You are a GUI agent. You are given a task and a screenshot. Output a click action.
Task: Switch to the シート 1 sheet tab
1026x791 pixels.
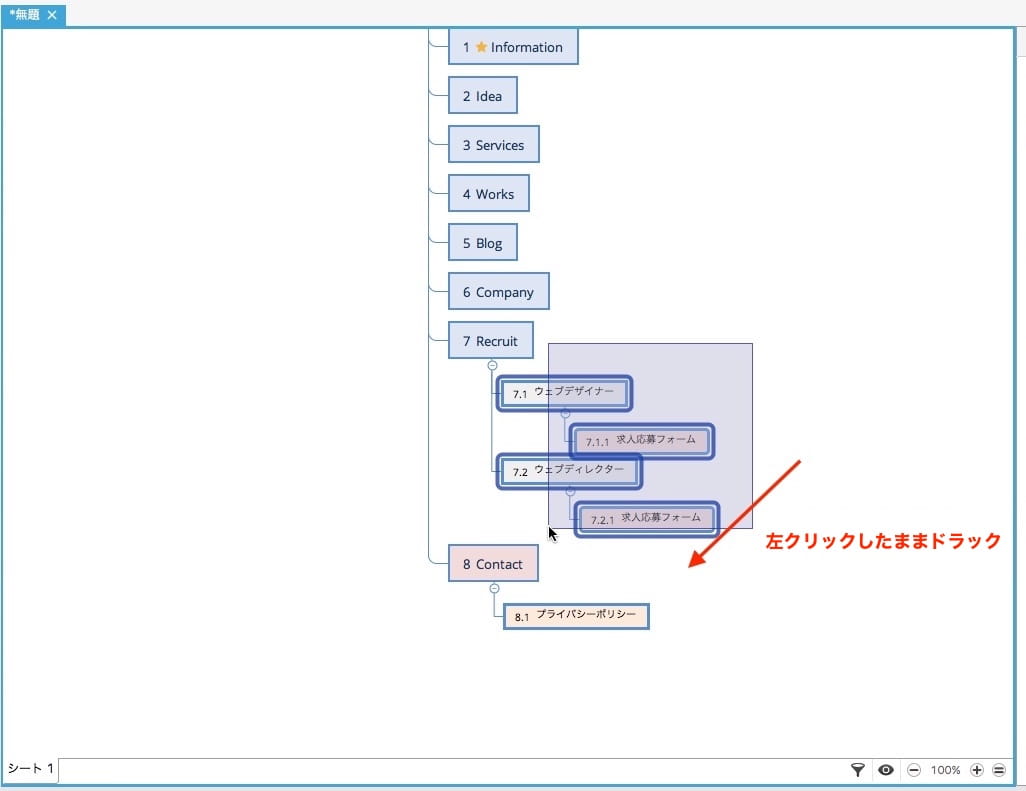click(30, 768)
